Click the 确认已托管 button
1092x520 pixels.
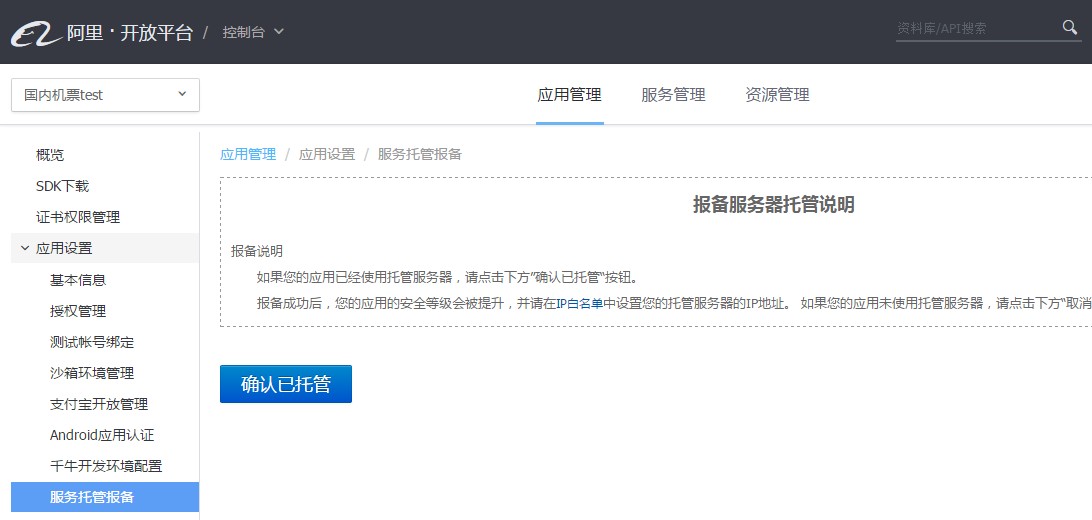[286, 384]
